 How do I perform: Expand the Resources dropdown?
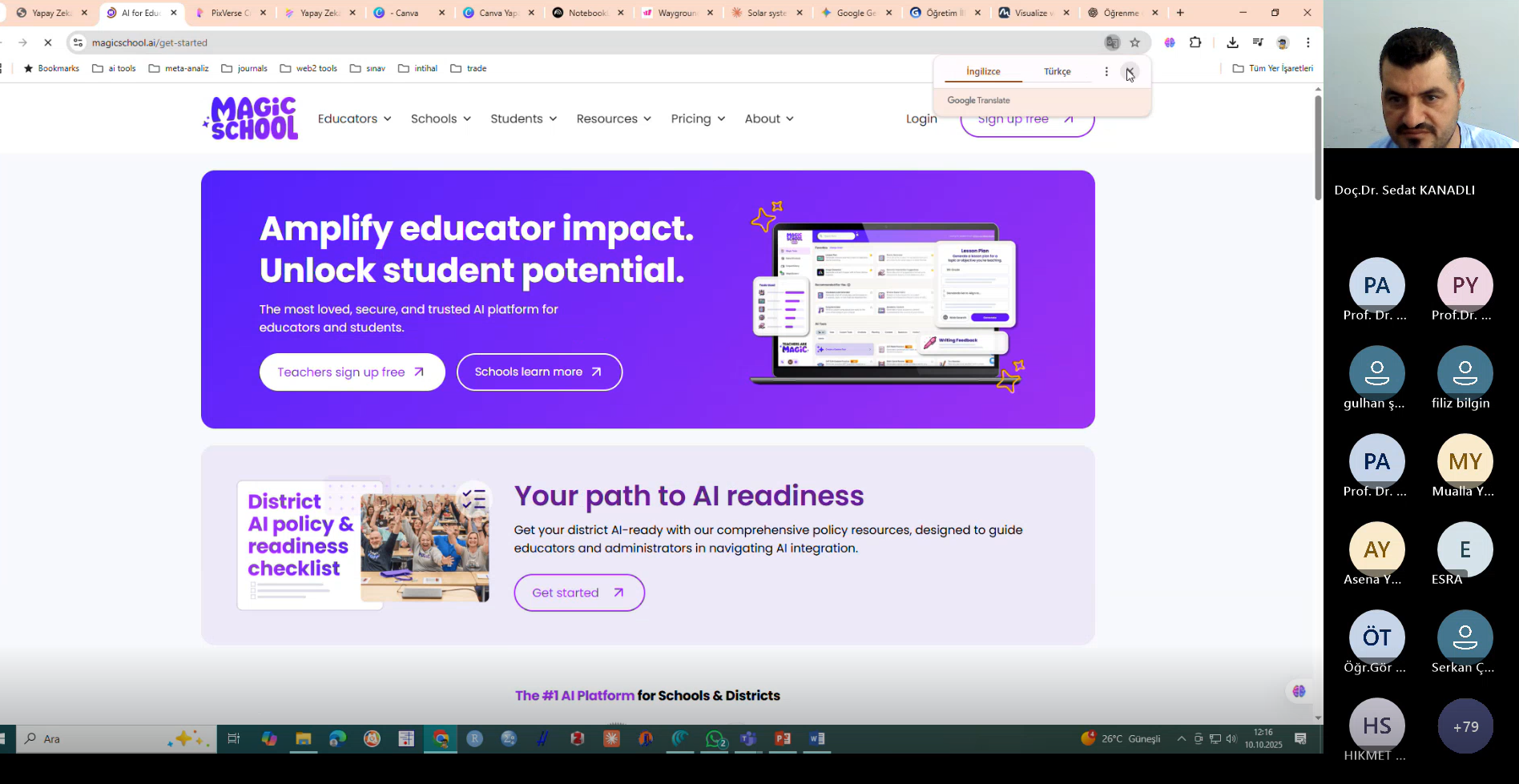coord(614,119)
